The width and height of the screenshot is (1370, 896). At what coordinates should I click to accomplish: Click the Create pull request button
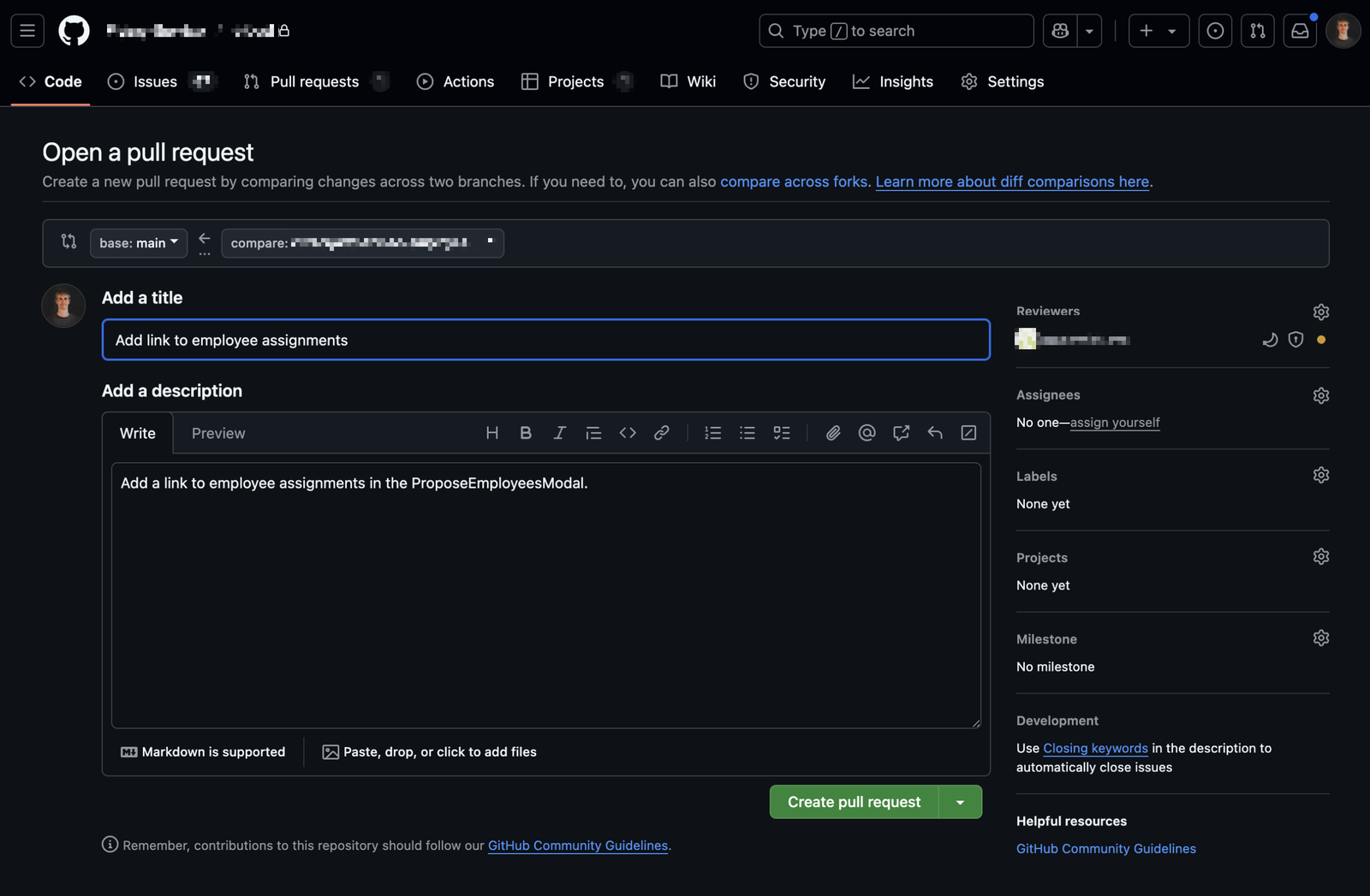click(x=854, y=802)
